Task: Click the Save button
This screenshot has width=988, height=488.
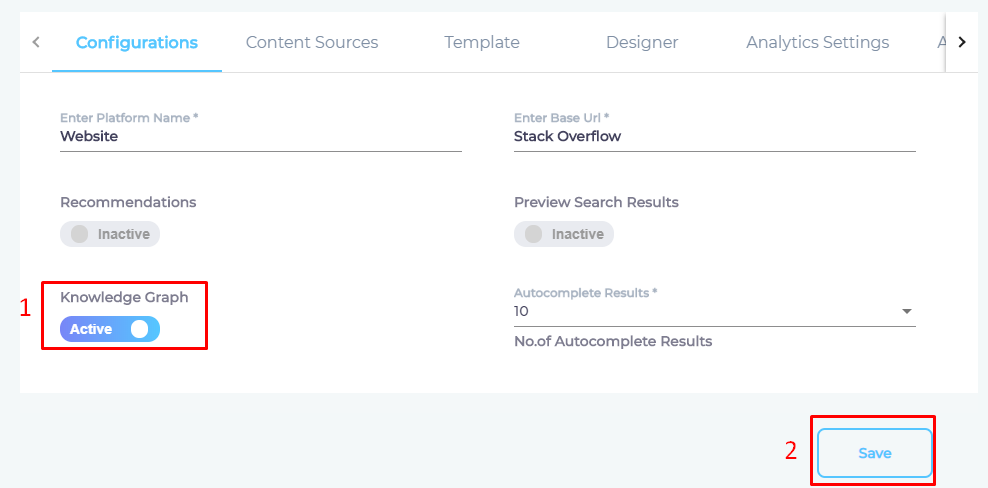Action: click(x=874, y=453)
